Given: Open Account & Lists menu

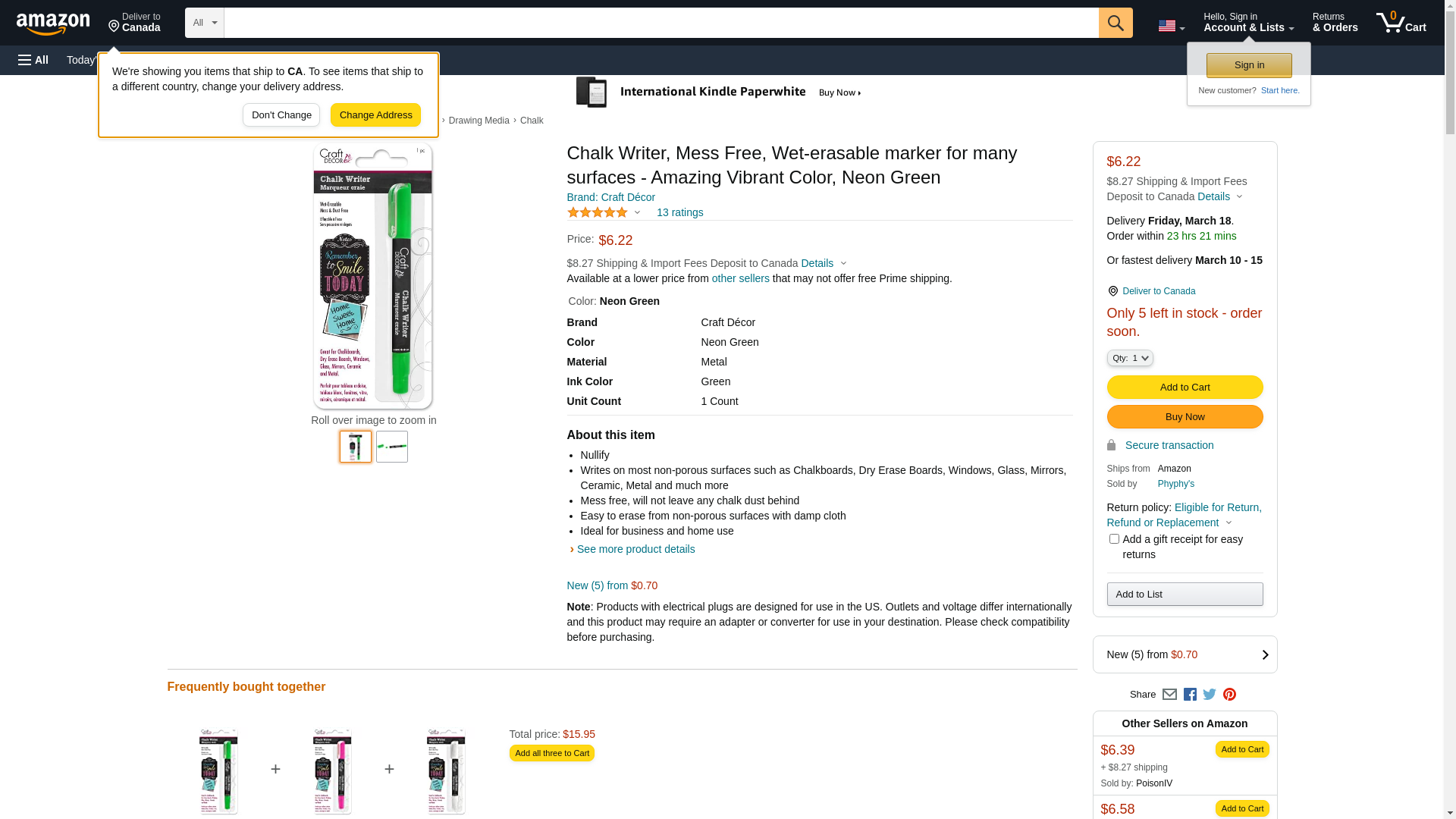Looking at the screenshot, I should [1248, 23].
